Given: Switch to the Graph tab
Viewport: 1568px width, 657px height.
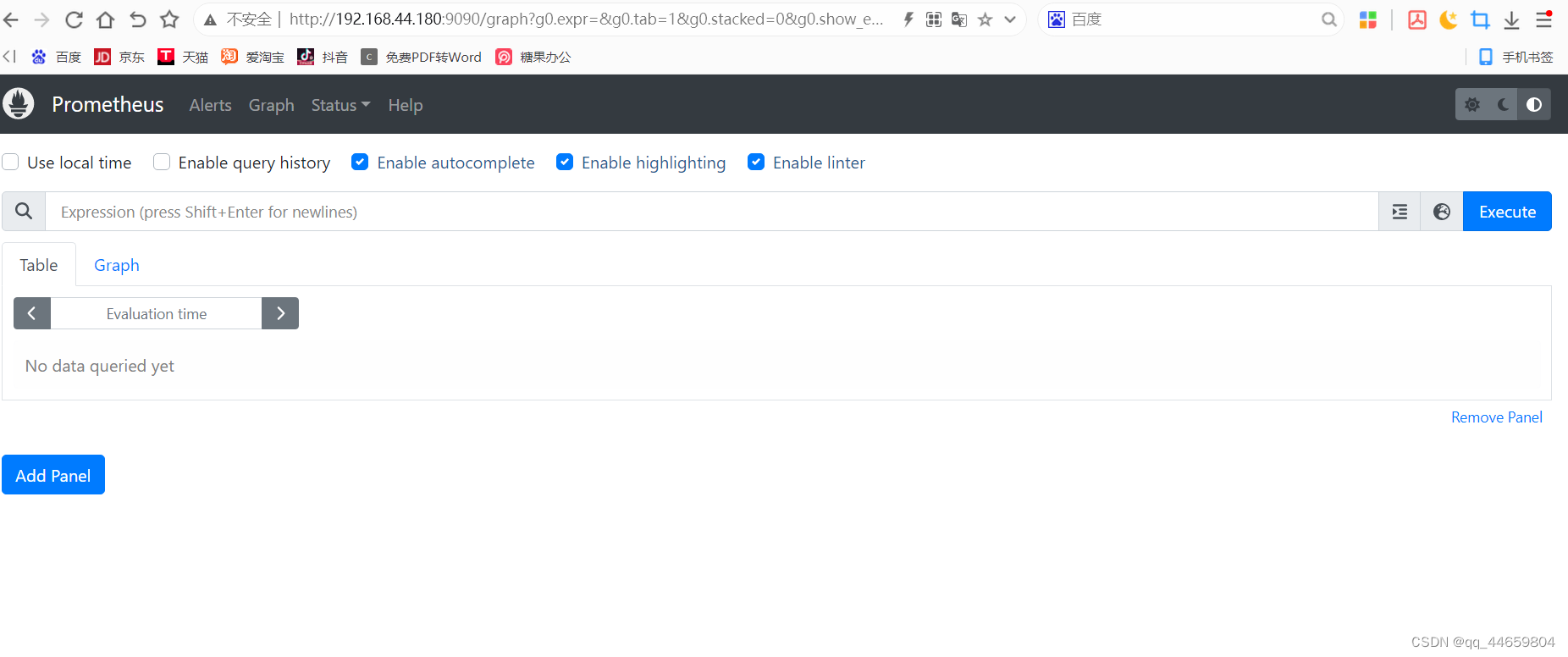Looking at the screenshot, I should tap(117, 265).
